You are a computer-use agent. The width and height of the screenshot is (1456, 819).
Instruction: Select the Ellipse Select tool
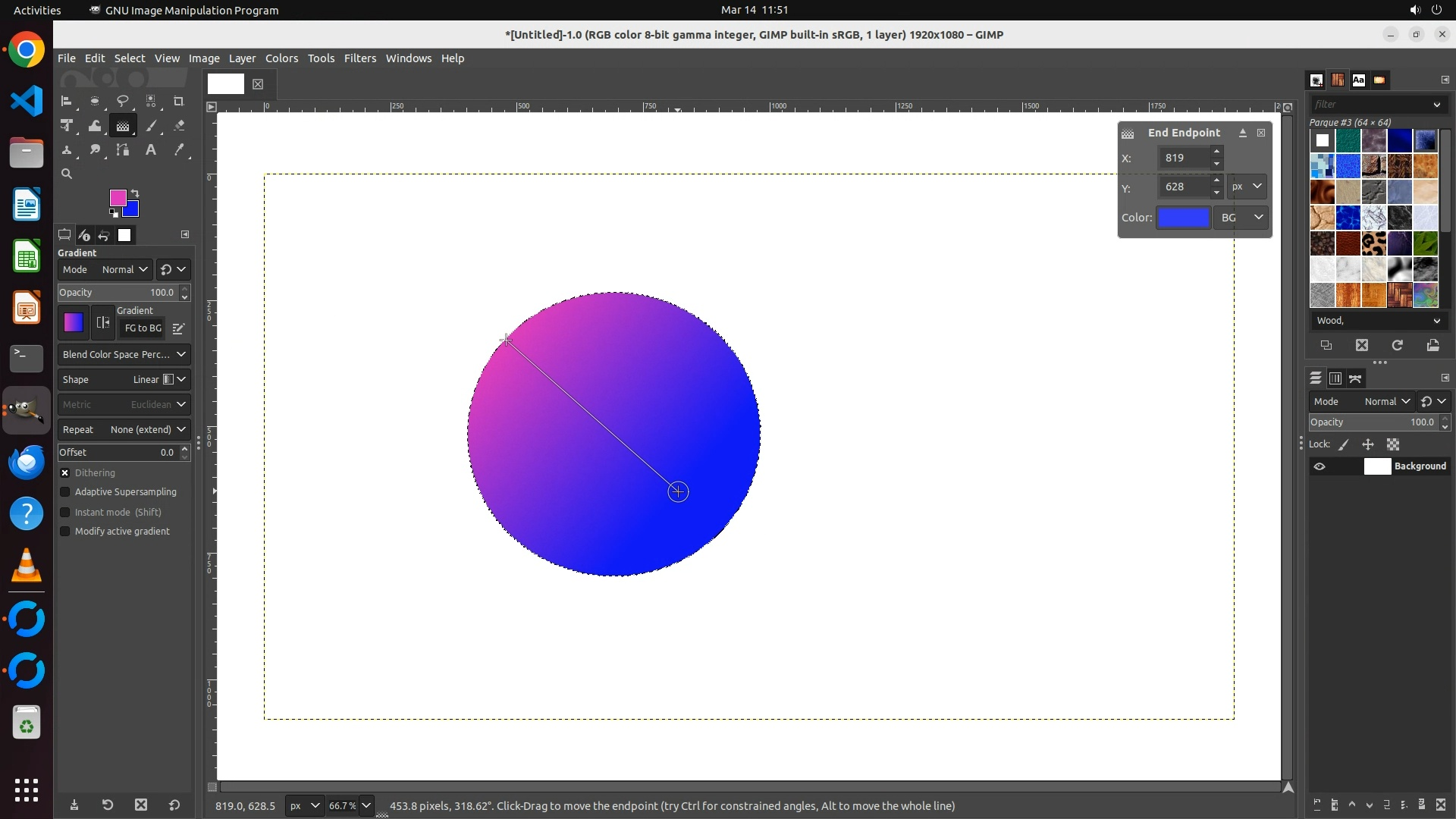point(94,101)
